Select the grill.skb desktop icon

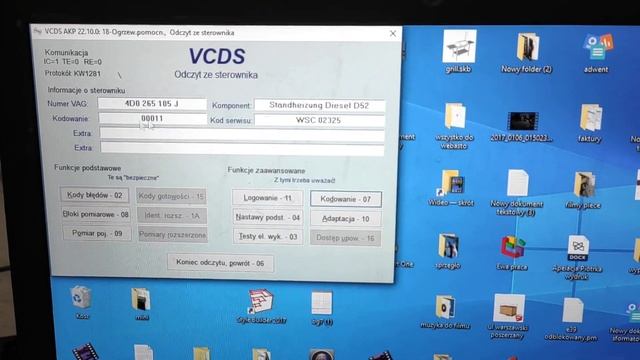point(459,52)
